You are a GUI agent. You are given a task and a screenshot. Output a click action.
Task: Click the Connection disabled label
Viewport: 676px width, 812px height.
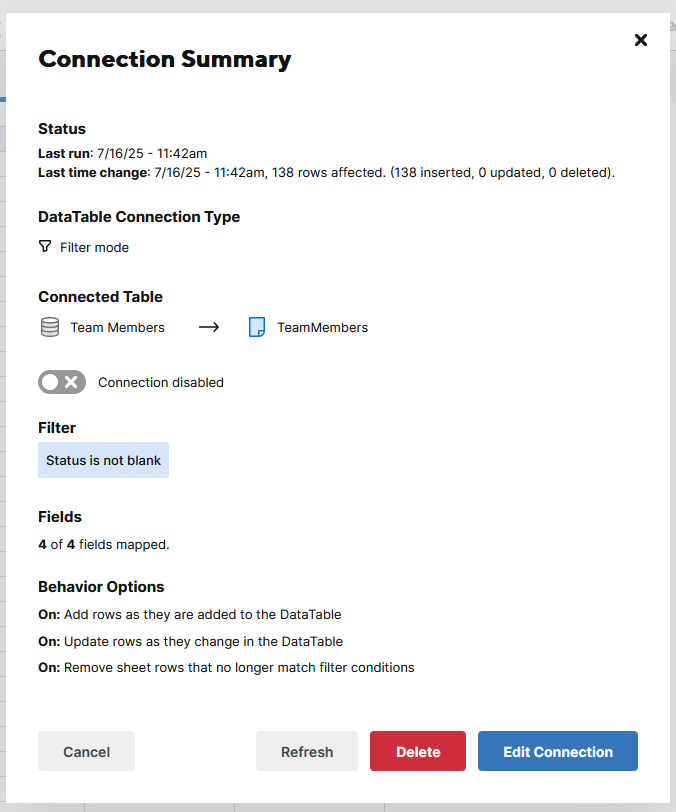tap(161, 383)
